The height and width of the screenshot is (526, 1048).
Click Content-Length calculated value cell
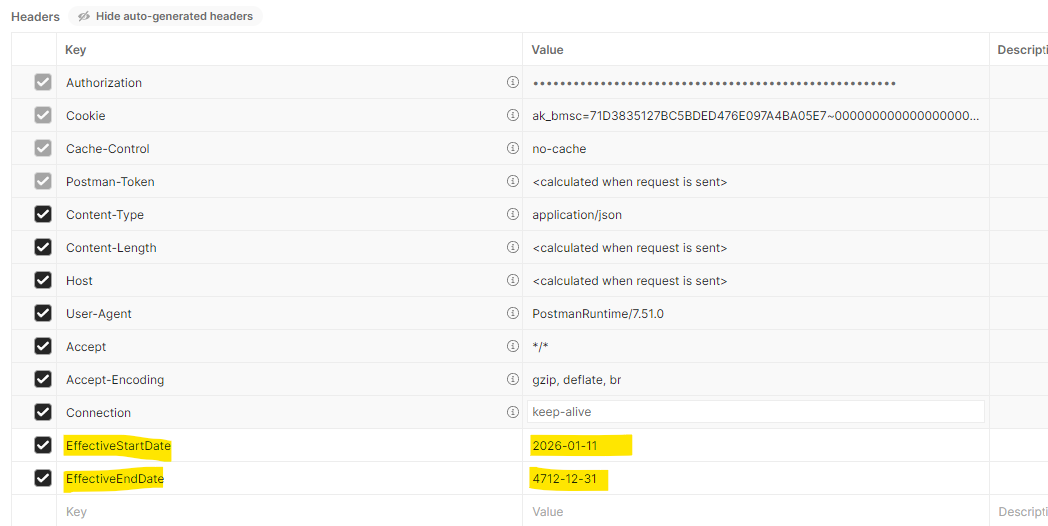click(756, 247)
